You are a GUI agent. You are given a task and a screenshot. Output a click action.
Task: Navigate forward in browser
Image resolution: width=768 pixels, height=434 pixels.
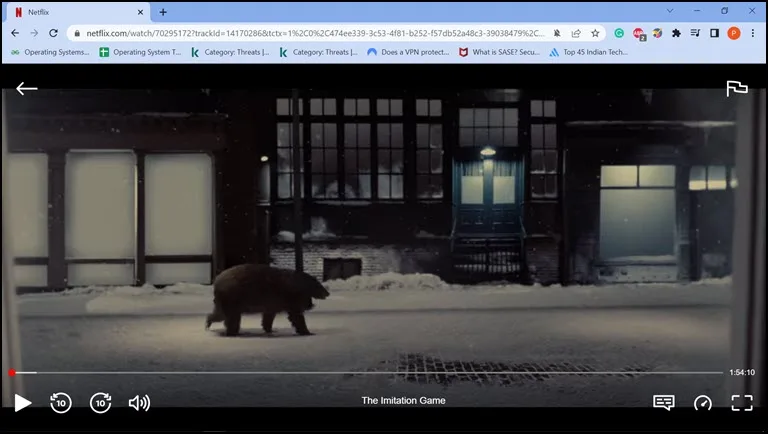point(34,33)
